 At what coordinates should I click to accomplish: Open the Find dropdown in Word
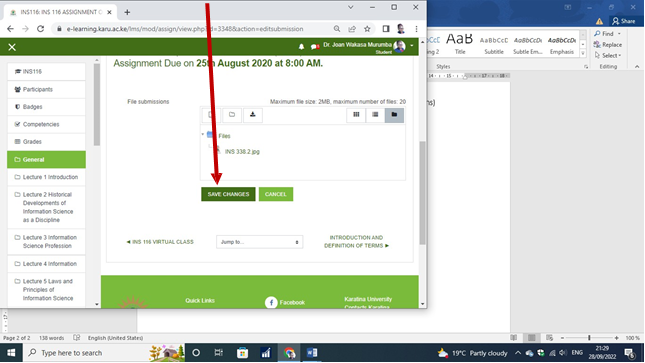[607, 34]
